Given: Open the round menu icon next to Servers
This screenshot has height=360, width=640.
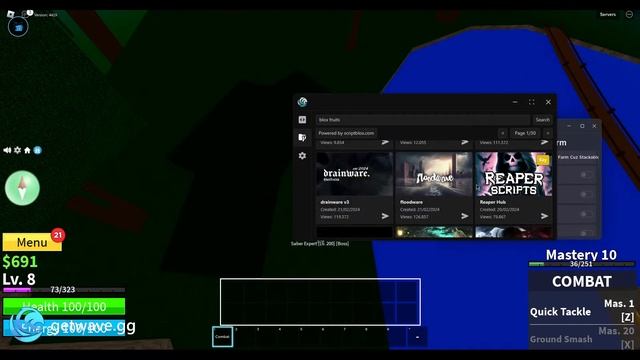Looking at the screenshot, I should [629, 14].
